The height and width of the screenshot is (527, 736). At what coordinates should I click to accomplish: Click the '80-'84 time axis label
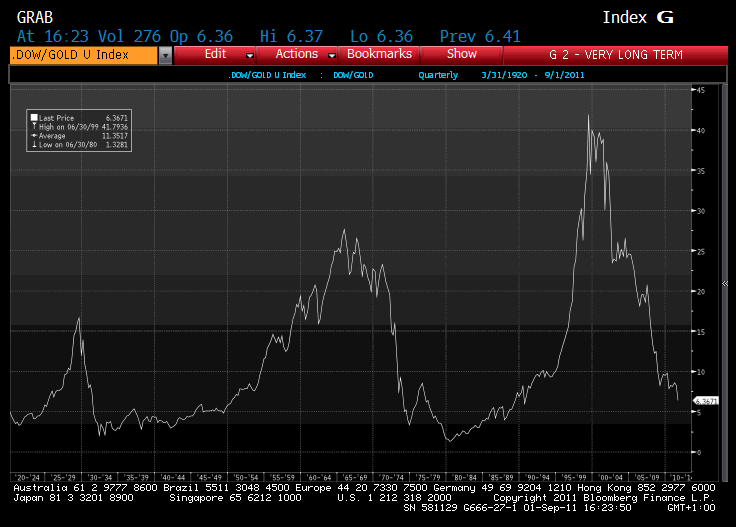pos(464,477)
